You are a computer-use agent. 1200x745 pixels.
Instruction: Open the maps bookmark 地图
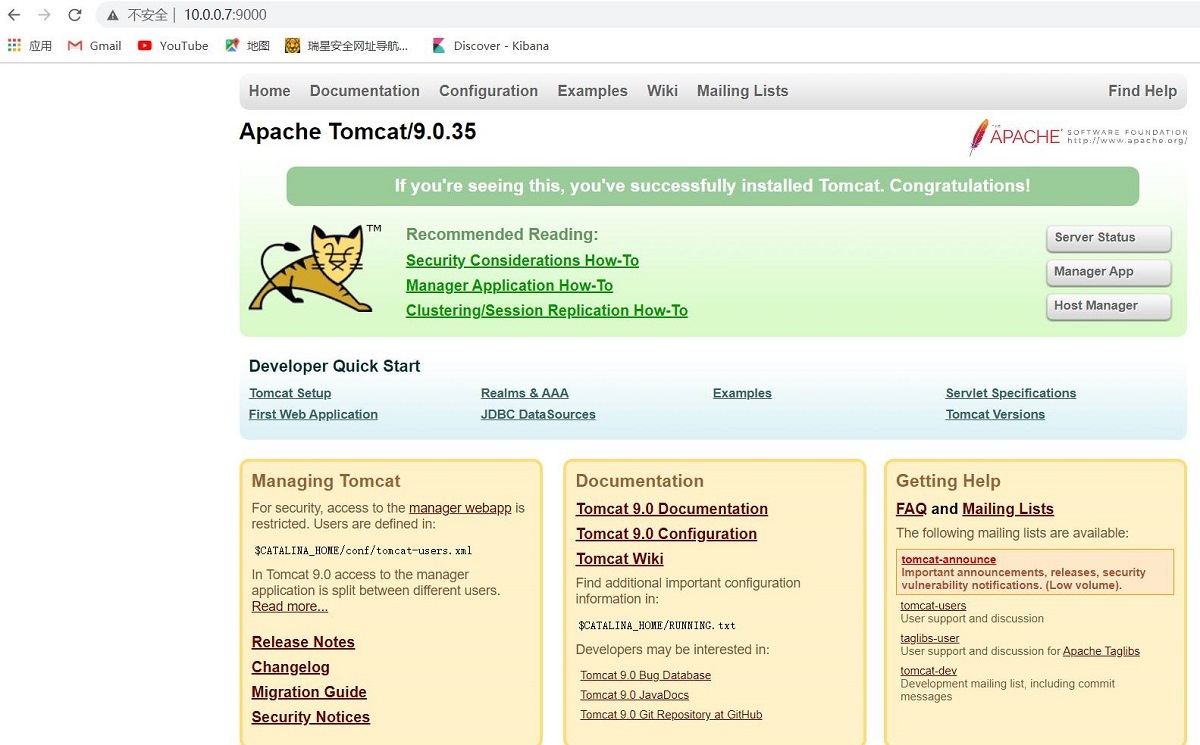coord(247,45)
